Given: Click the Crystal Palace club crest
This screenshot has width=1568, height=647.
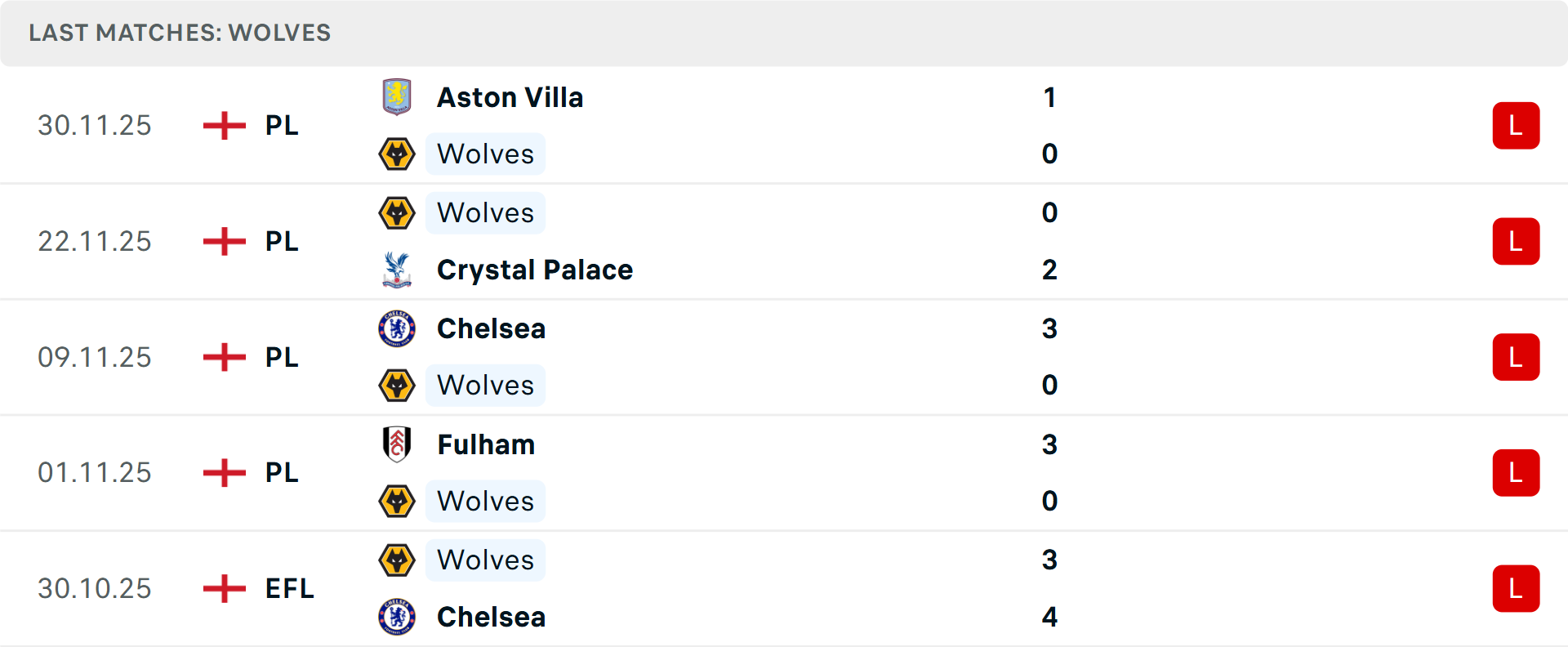Looking at the screenshot, I should click(x=397, y=270).
